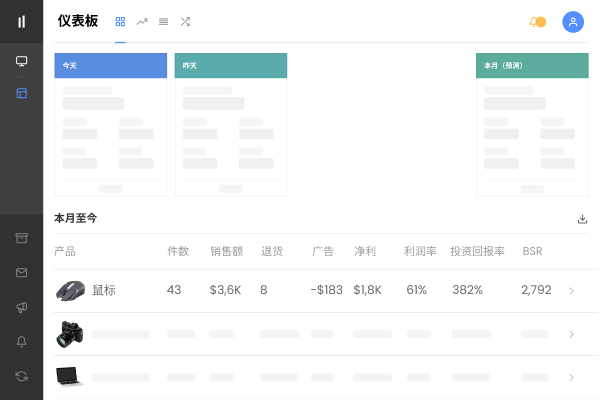
Task: Open the monitor icon in the sidebar
Action: (x=21, y=61)
